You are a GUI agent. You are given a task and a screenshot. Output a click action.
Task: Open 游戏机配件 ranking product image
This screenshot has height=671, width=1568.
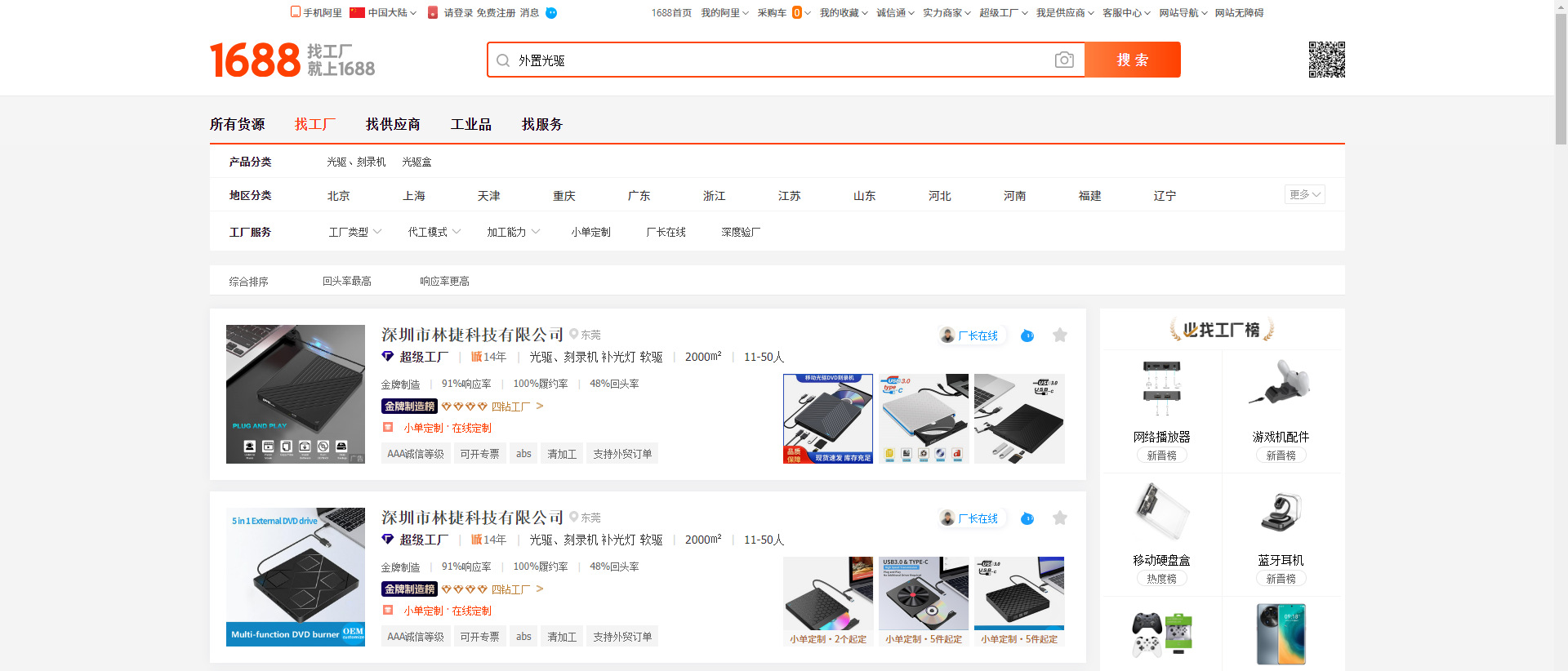[x=1281, y=389]
